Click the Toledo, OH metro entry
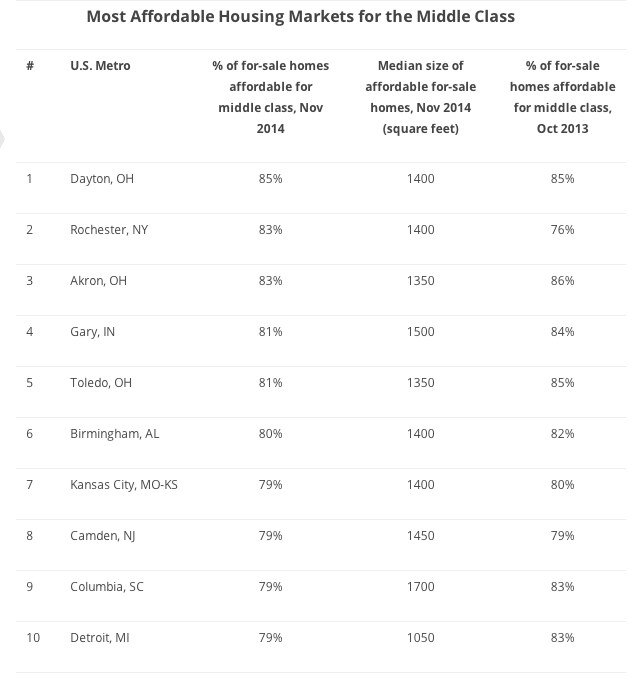Viewport: 636px width, 681px height. point(101,383)
